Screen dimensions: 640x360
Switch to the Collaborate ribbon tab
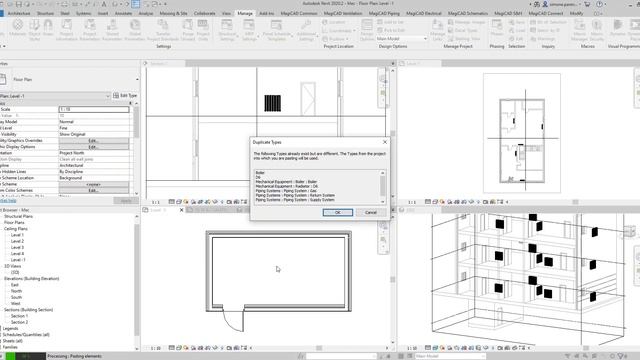(204, 13)
